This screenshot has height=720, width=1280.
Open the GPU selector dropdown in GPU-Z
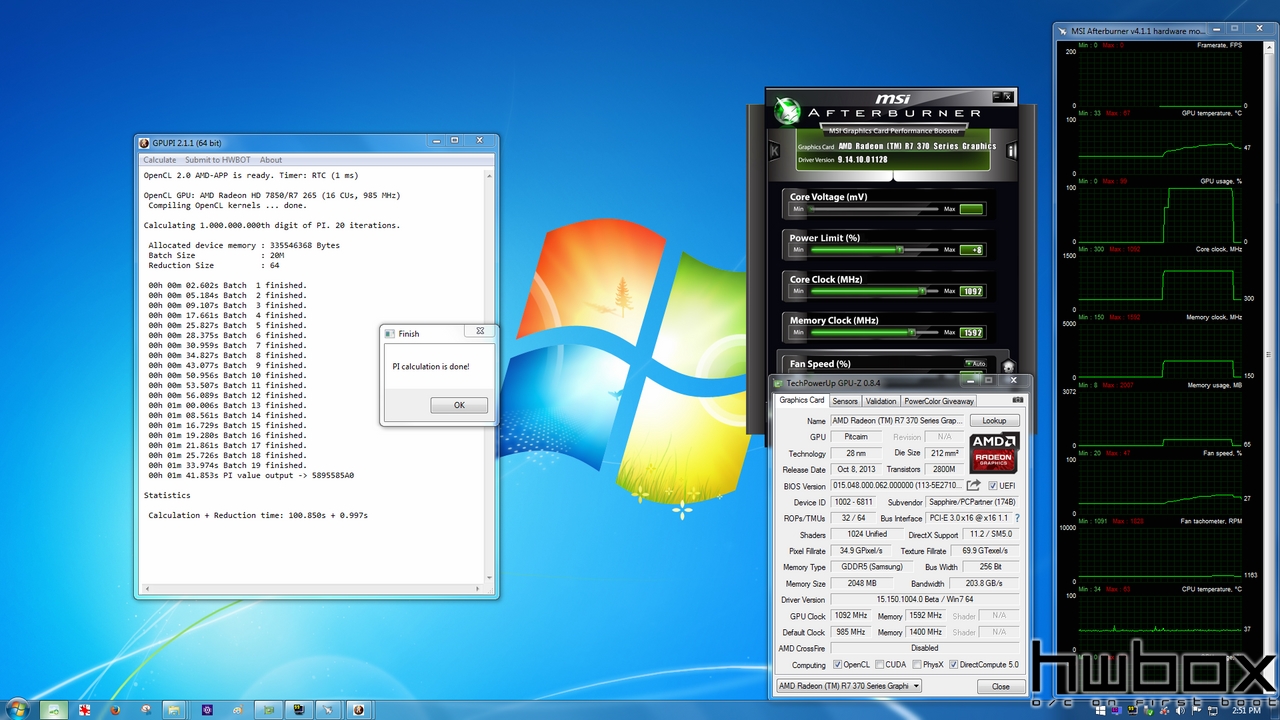pos(849,686)
